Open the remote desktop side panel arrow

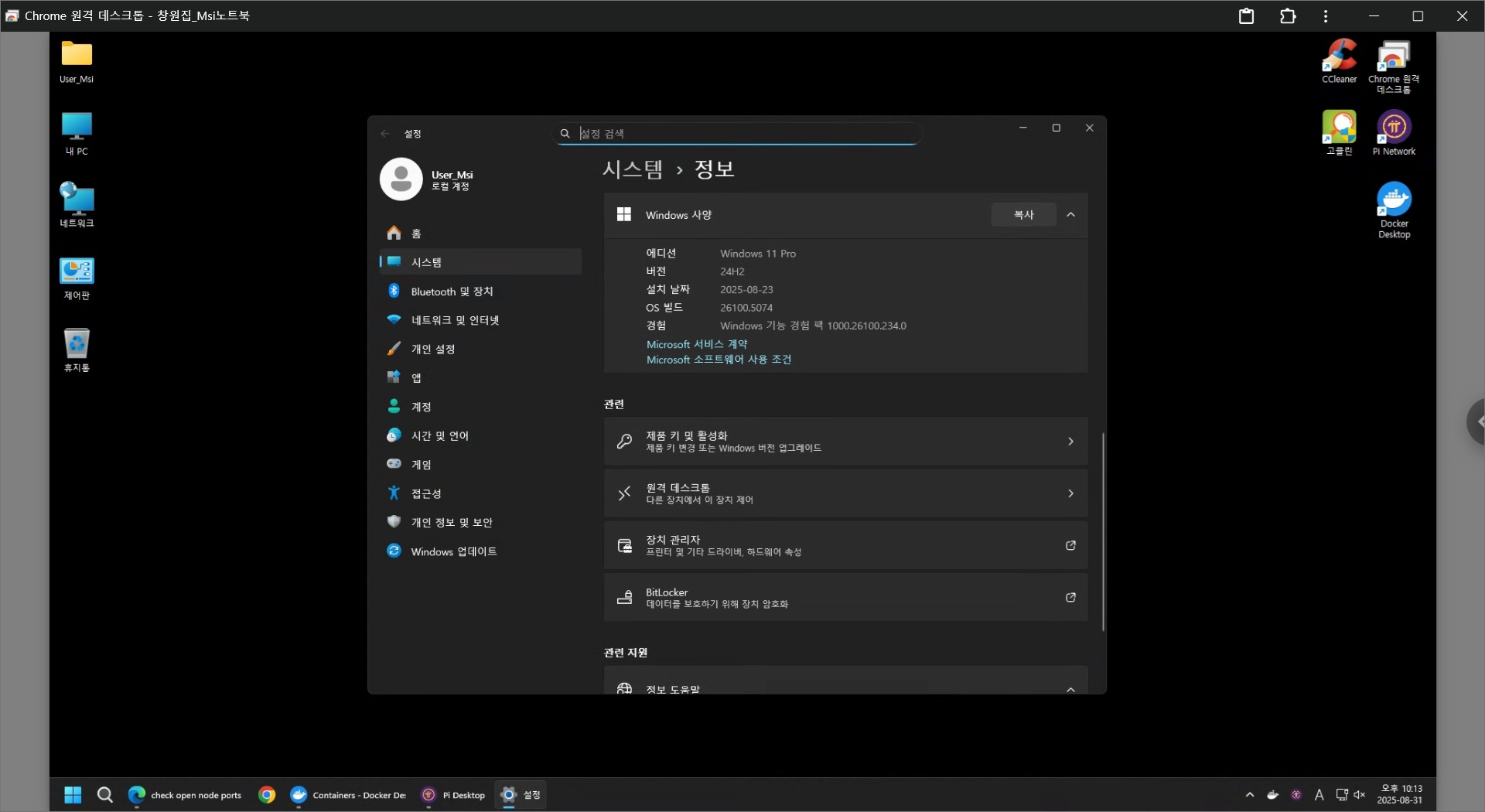tap(1477, 422)
